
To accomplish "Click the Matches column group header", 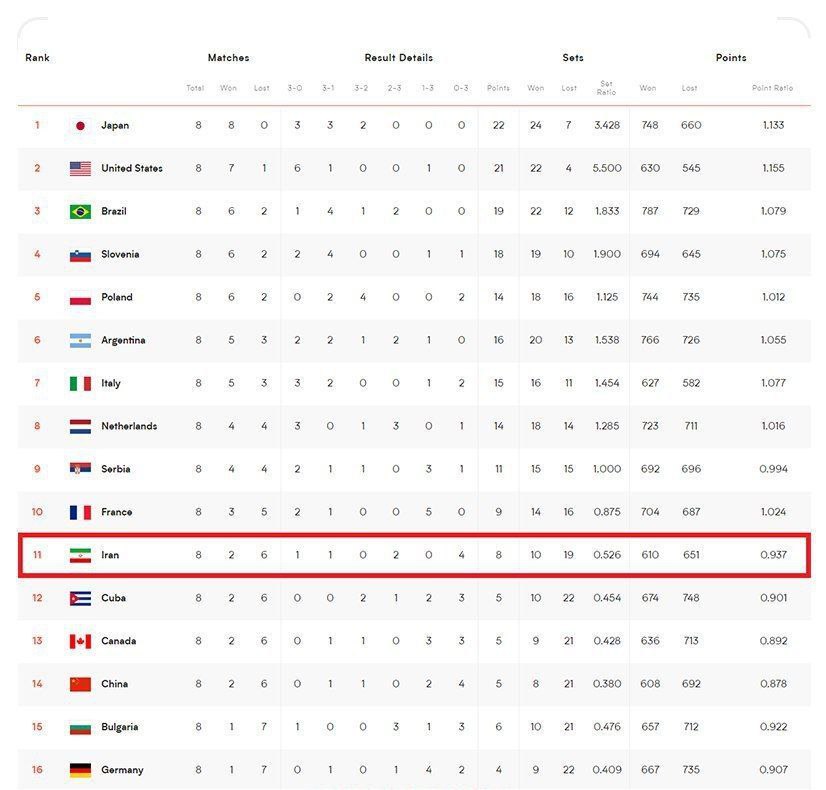I will pyautogui.click(x=228, y=58).
